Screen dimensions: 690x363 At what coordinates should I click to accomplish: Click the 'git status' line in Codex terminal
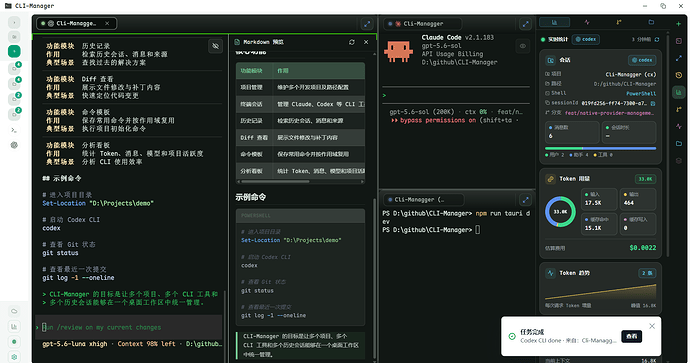(x=60, y=253)
